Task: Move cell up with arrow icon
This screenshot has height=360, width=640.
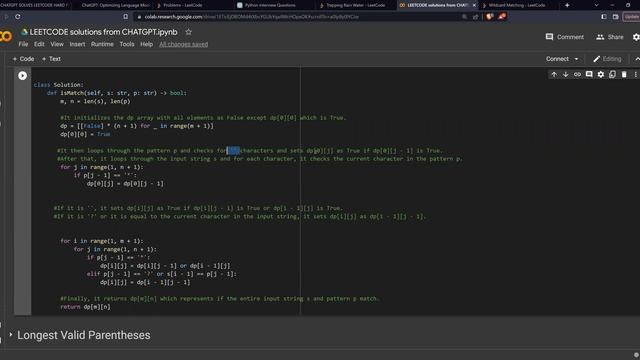Action: [554, 74]
